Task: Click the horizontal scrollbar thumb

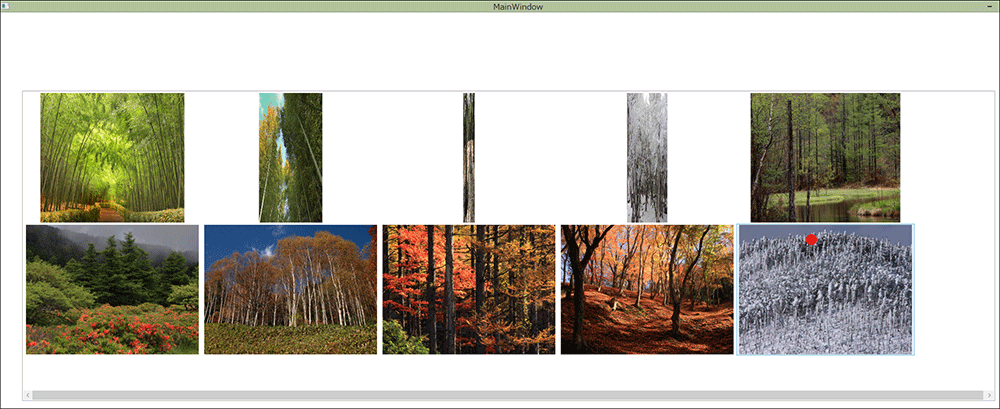Action: tap(508, 396)
